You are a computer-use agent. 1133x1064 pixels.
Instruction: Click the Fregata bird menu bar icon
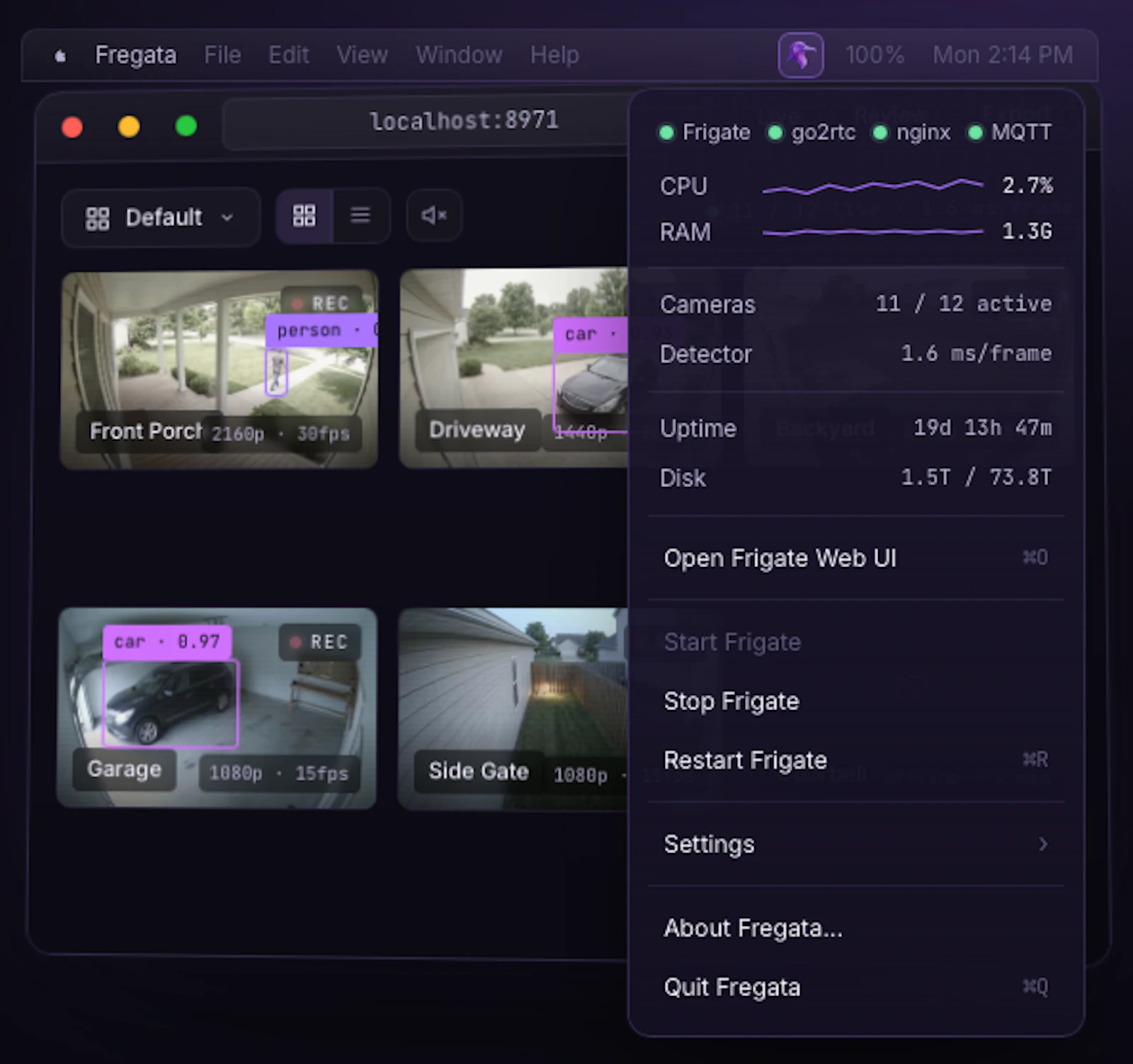800,55
